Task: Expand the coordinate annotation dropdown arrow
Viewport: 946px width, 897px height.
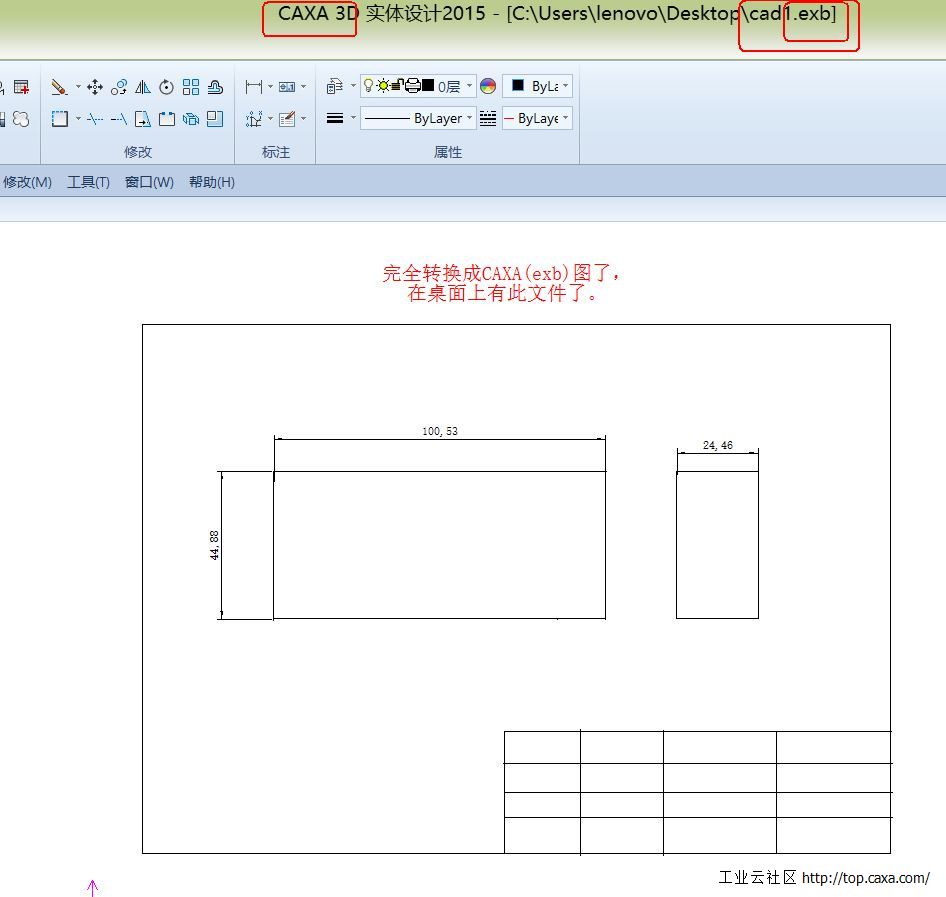Action: (x=270, y=118)
